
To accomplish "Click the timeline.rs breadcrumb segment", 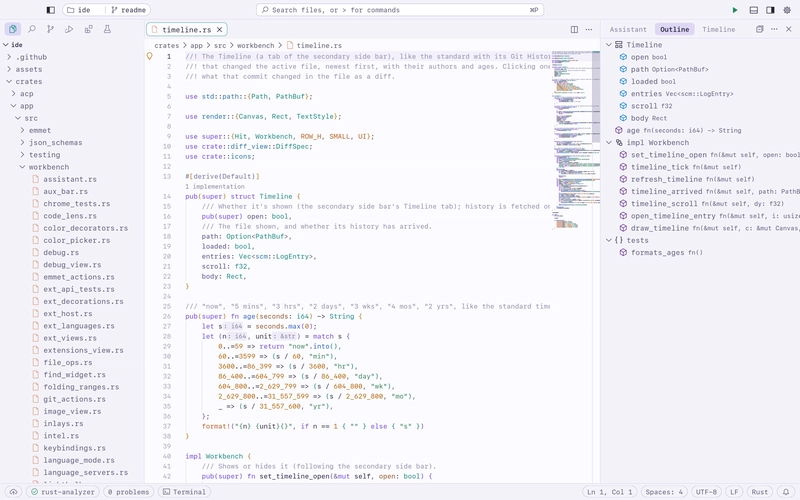I will (314, 45).
